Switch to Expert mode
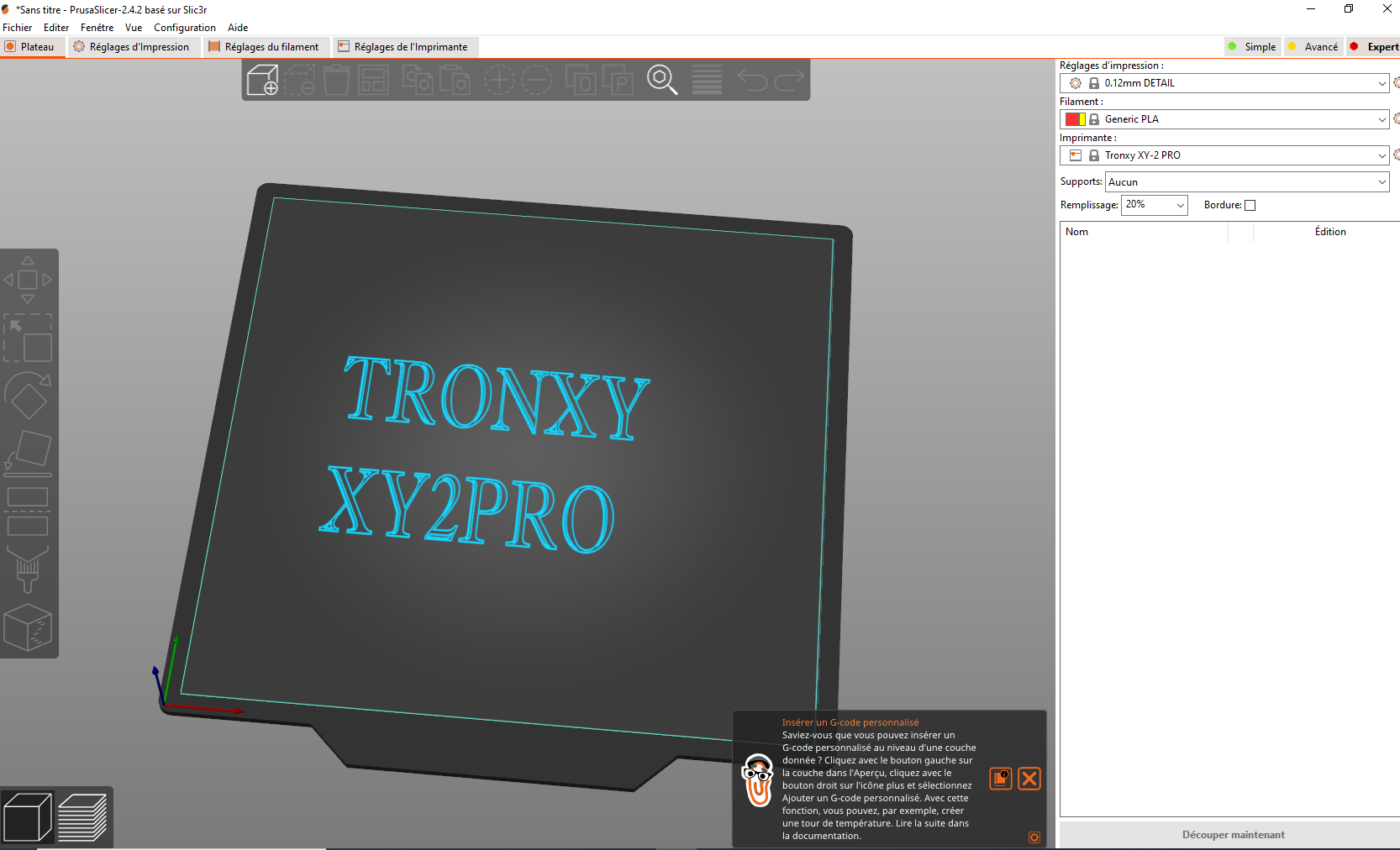The image size is (1400, 850). click(x=1374, y=47)
